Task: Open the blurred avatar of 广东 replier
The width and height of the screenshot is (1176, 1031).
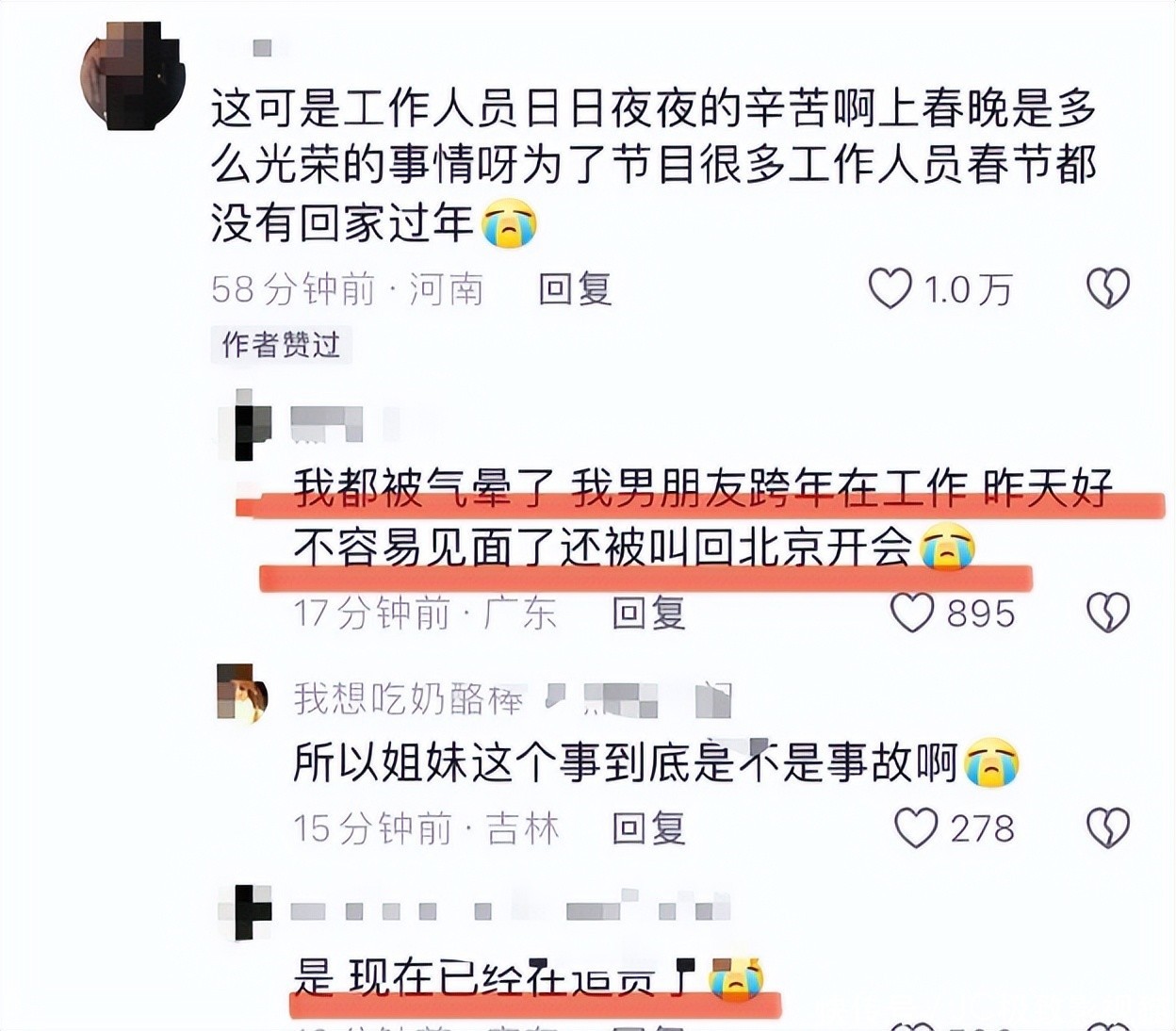Action: coord(244,425)
